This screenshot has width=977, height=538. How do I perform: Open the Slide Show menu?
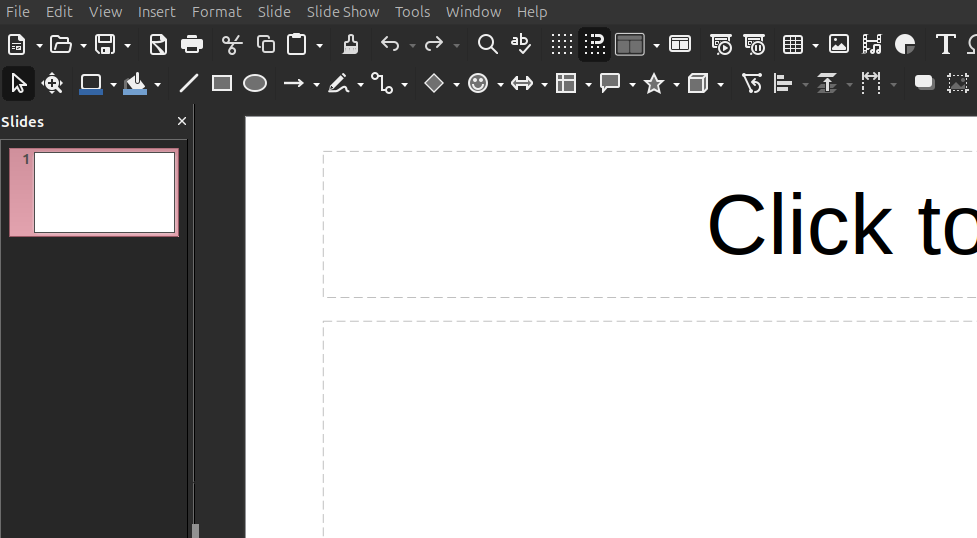click(x=343, y=12)
